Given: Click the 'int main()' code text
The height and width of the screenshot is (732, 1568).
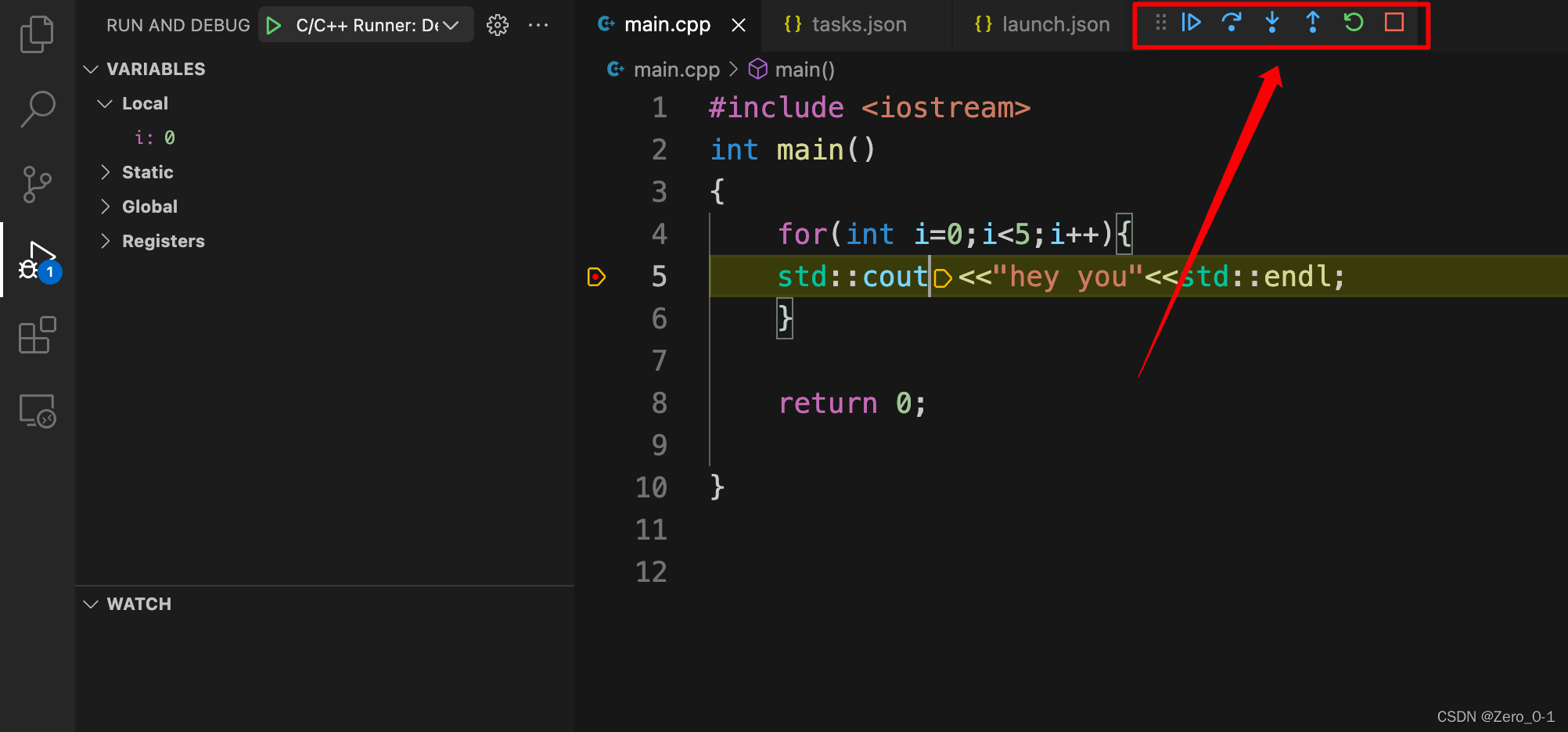Looking at the screenshot, I should tap(793, 149).
